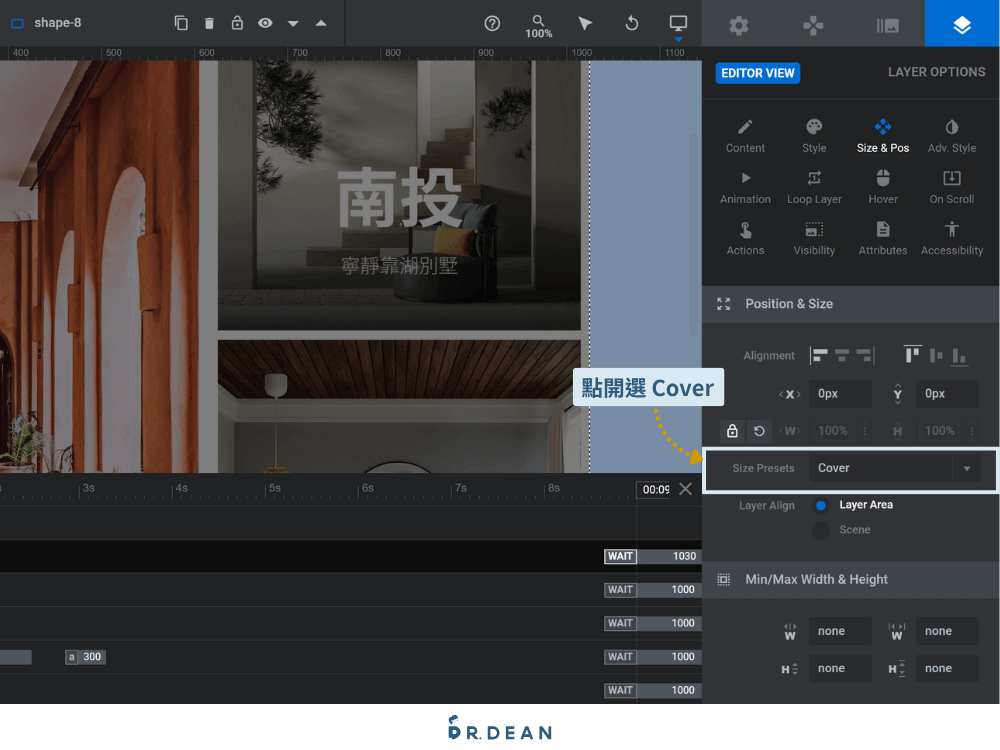Screen dimensions: 1000x750
Task: Open the Layers panel tab
Action: [961, 23]
